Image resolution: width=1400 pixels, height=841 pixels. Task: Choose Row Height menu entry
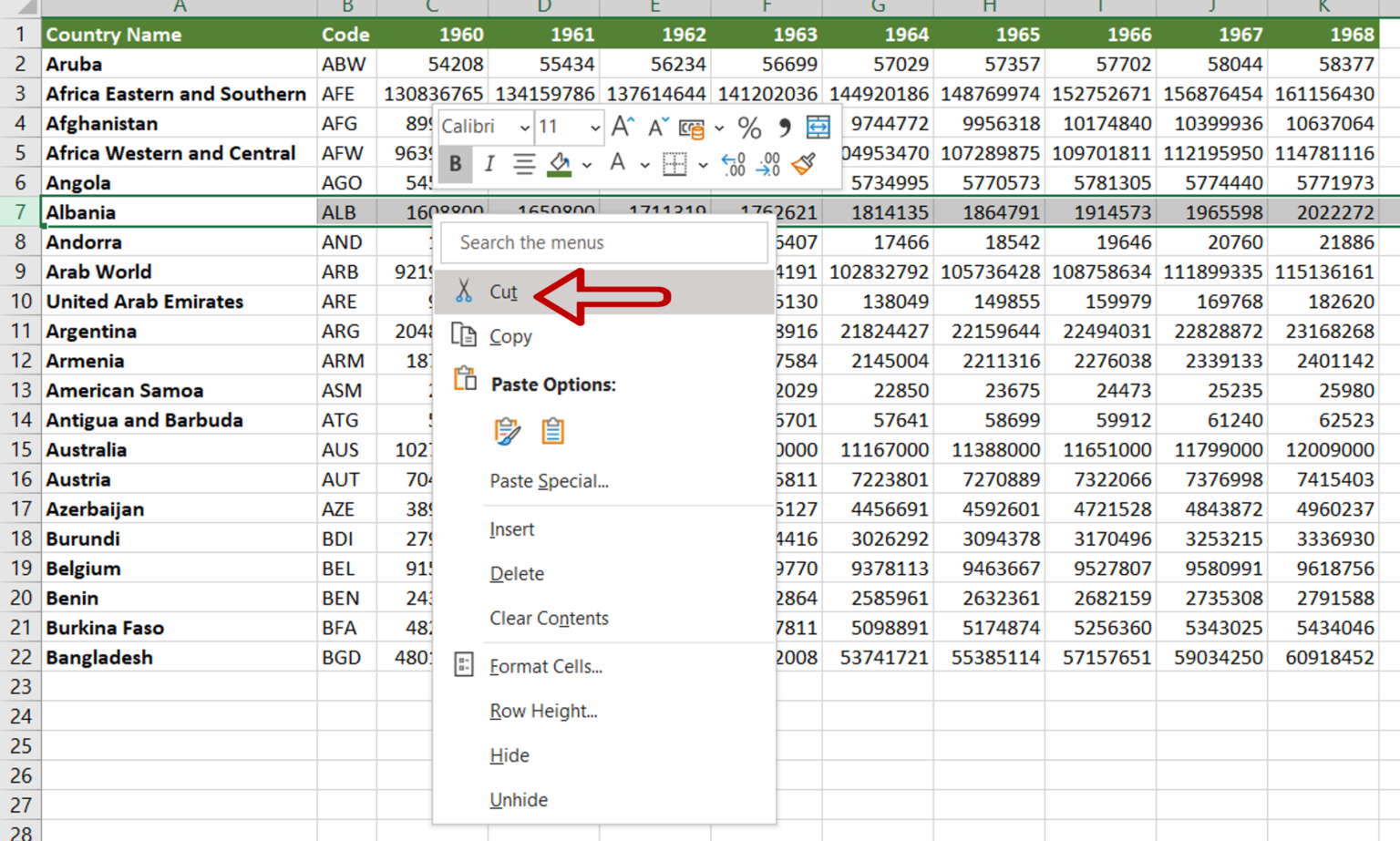tap(605, 712)
